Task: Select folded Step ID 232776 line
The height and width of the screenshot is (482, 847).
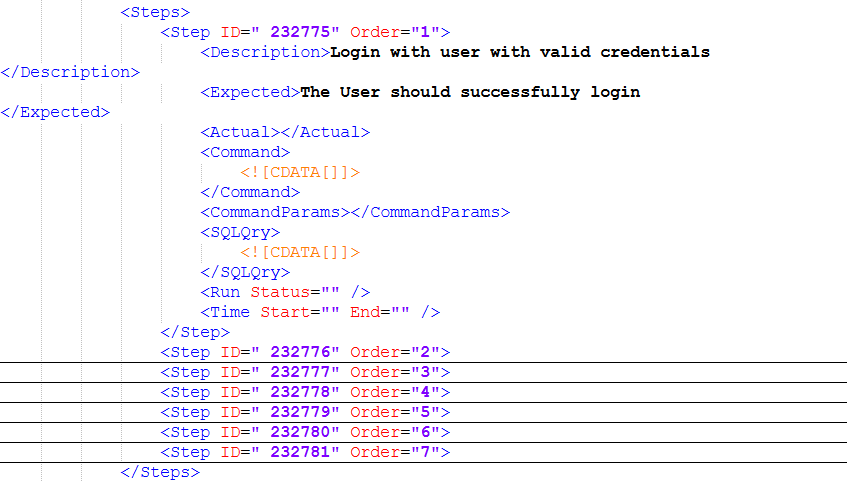Action: click(305, 352)
